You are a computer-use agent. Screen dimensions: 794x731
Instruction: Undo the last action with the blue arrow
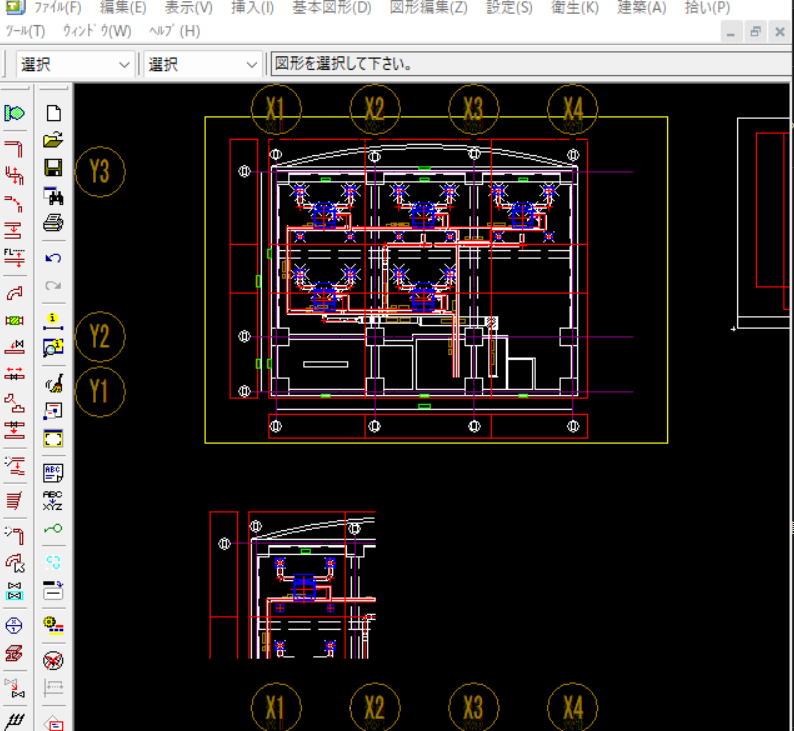tap(54, 258)
